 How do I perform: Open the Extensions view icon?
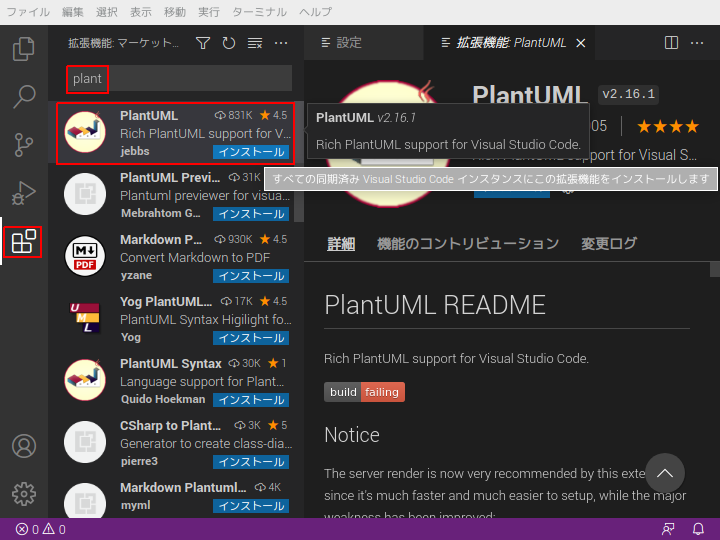click(24, 242)
